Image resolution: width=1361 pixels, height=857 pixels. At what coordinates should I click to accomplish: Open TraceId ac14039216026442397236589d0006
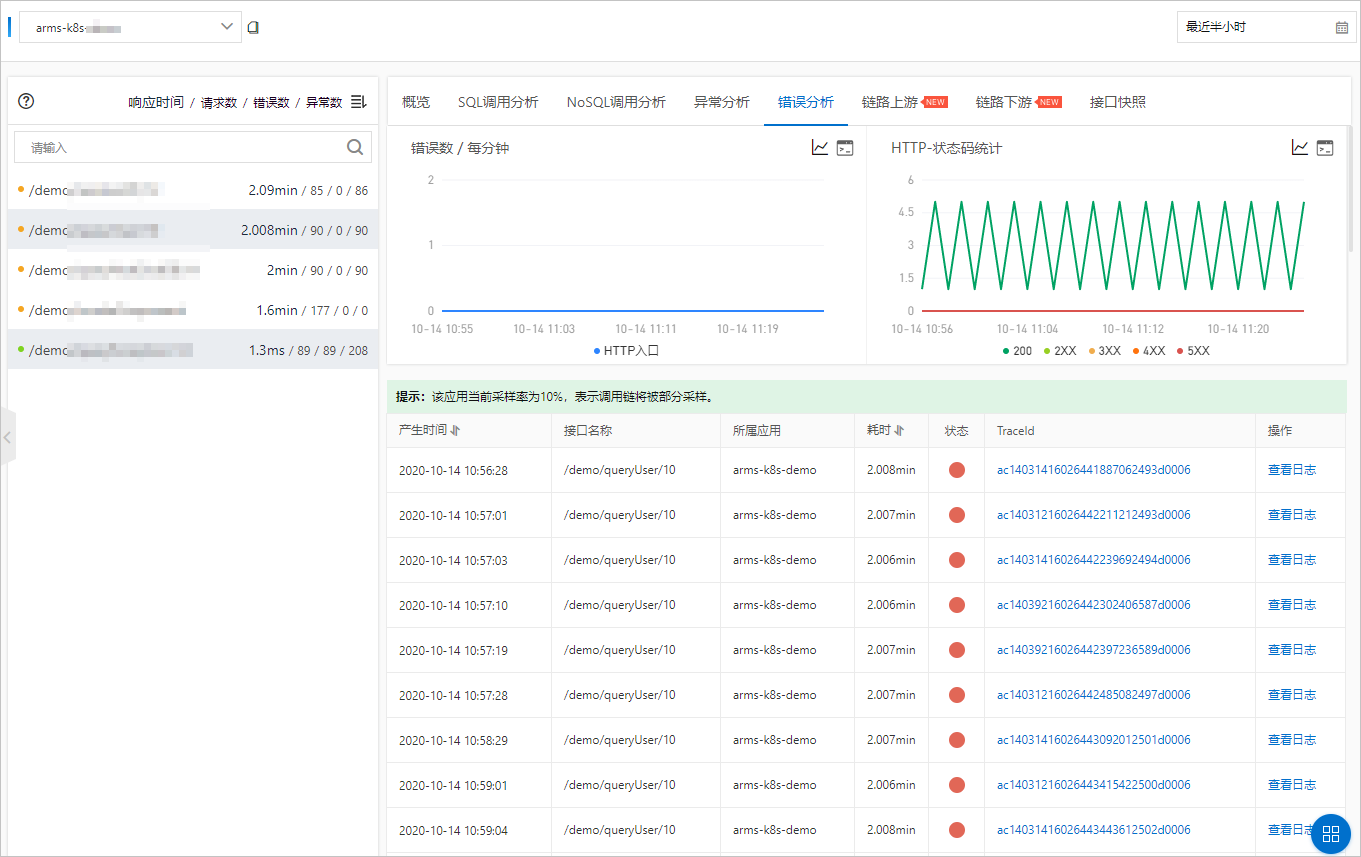pos(1093,650)
